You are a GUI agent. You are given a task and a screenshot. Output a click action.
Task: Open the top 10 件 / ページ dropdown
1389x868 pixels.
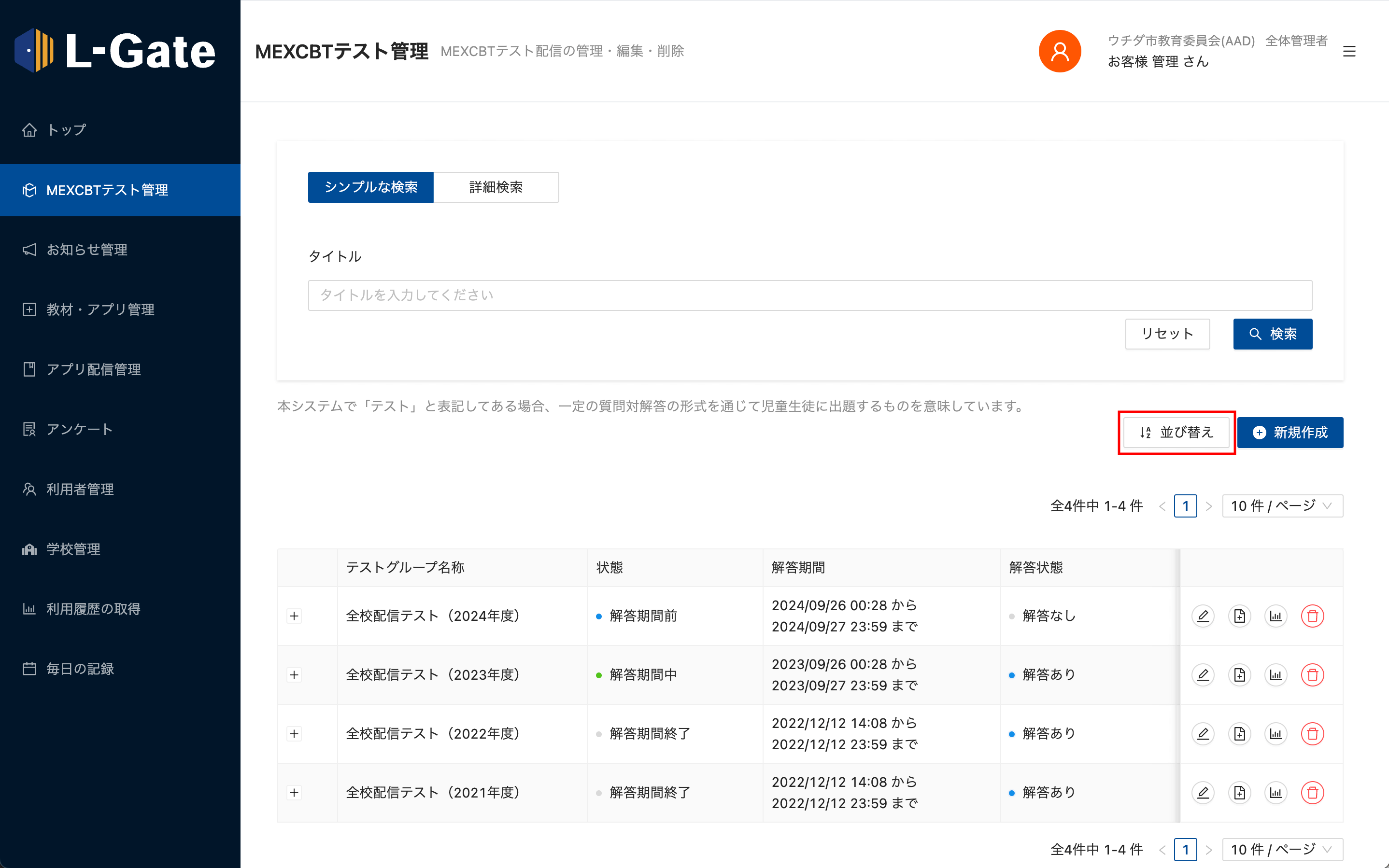pyautogui.click(x=1282, y=506)
